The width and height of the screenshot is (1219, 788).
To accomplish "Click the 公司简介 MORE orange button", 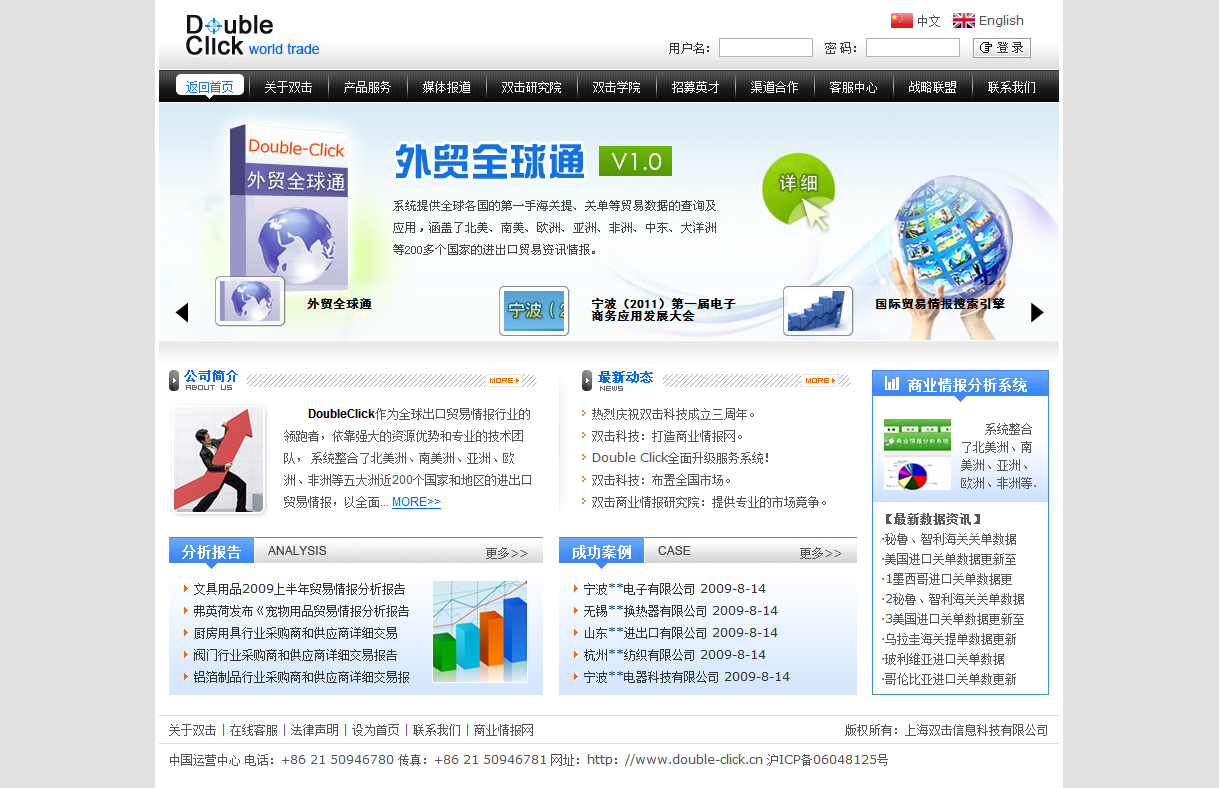I will click(x=504, y=380).
